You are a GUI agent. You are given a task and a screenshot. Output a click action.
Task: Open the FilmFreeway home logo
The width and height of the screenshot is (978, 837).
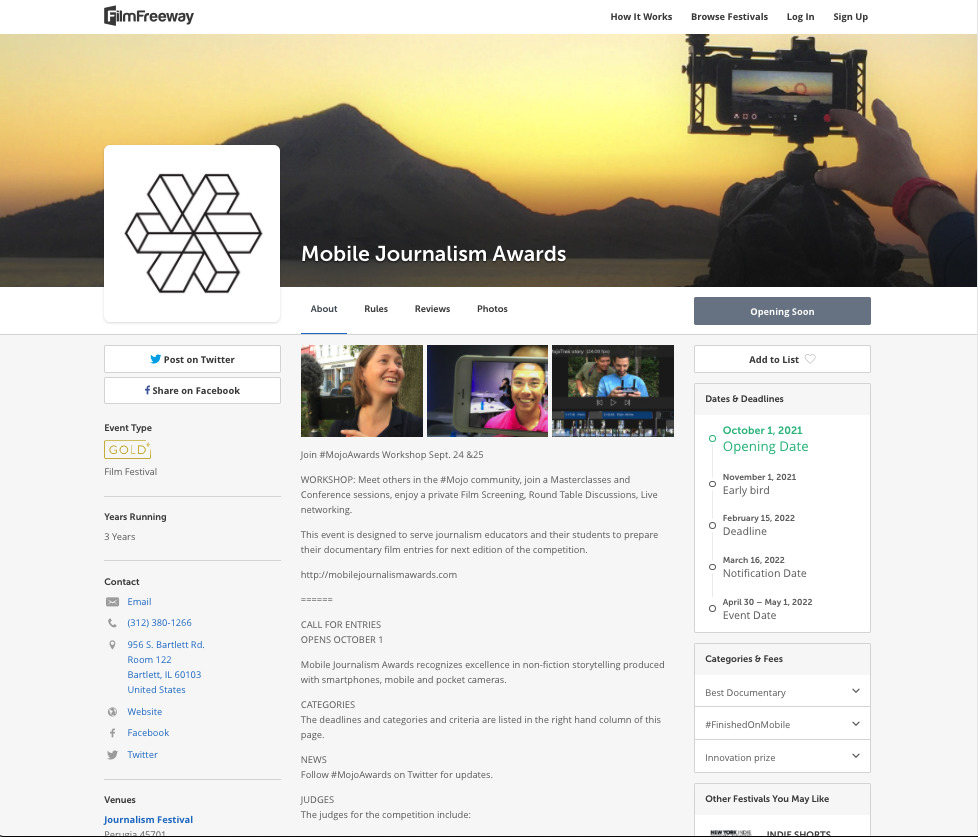pos(148,16)
